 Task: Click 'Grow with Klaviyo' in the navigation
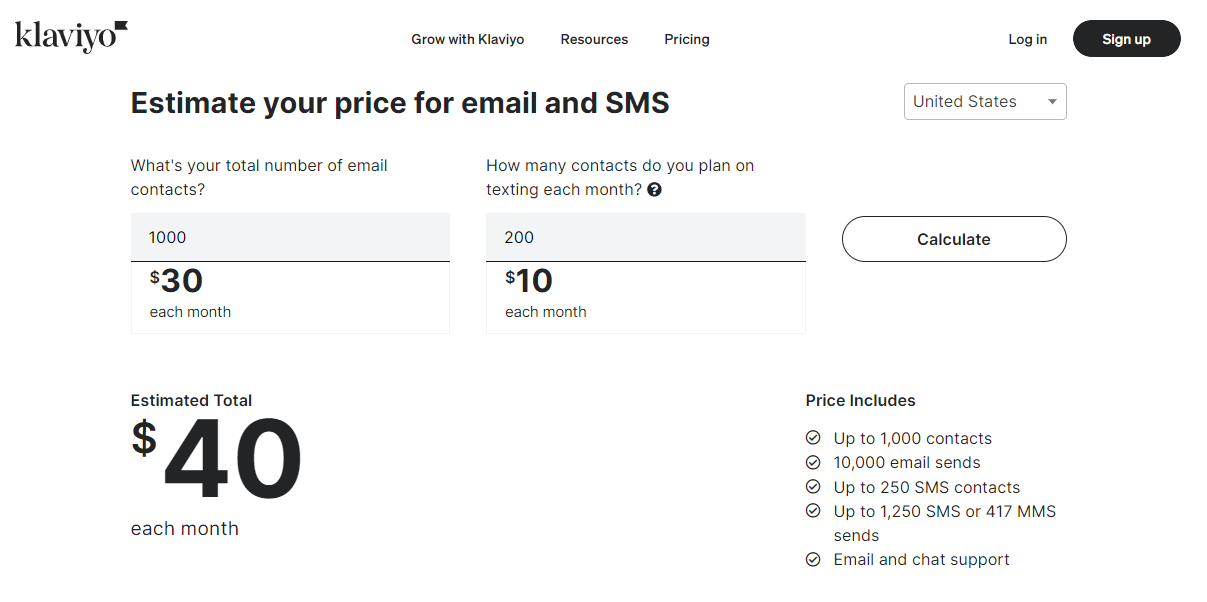[467, 39]
